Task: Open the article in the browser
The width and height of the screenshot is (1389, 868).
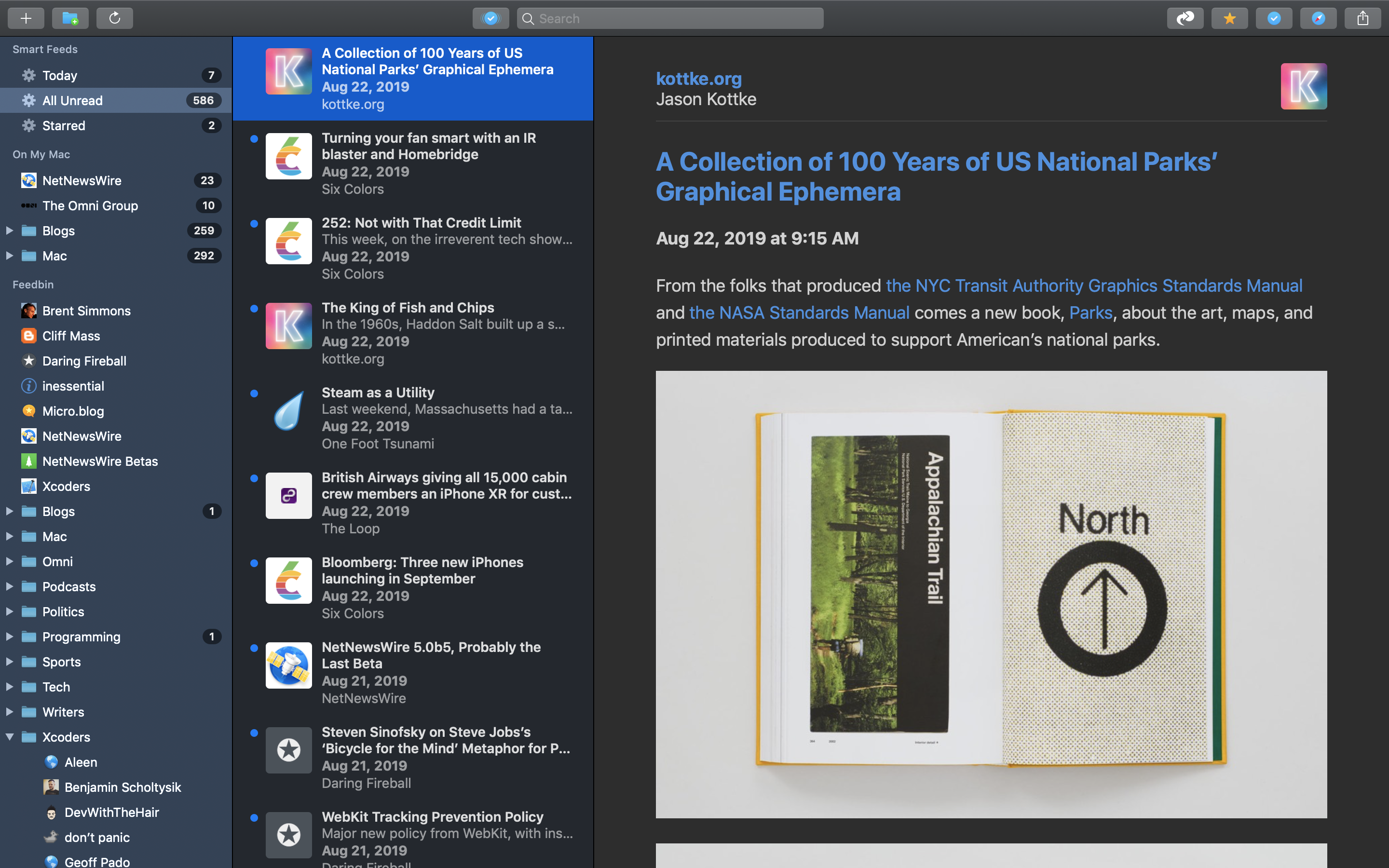Action: point(1319,18)
